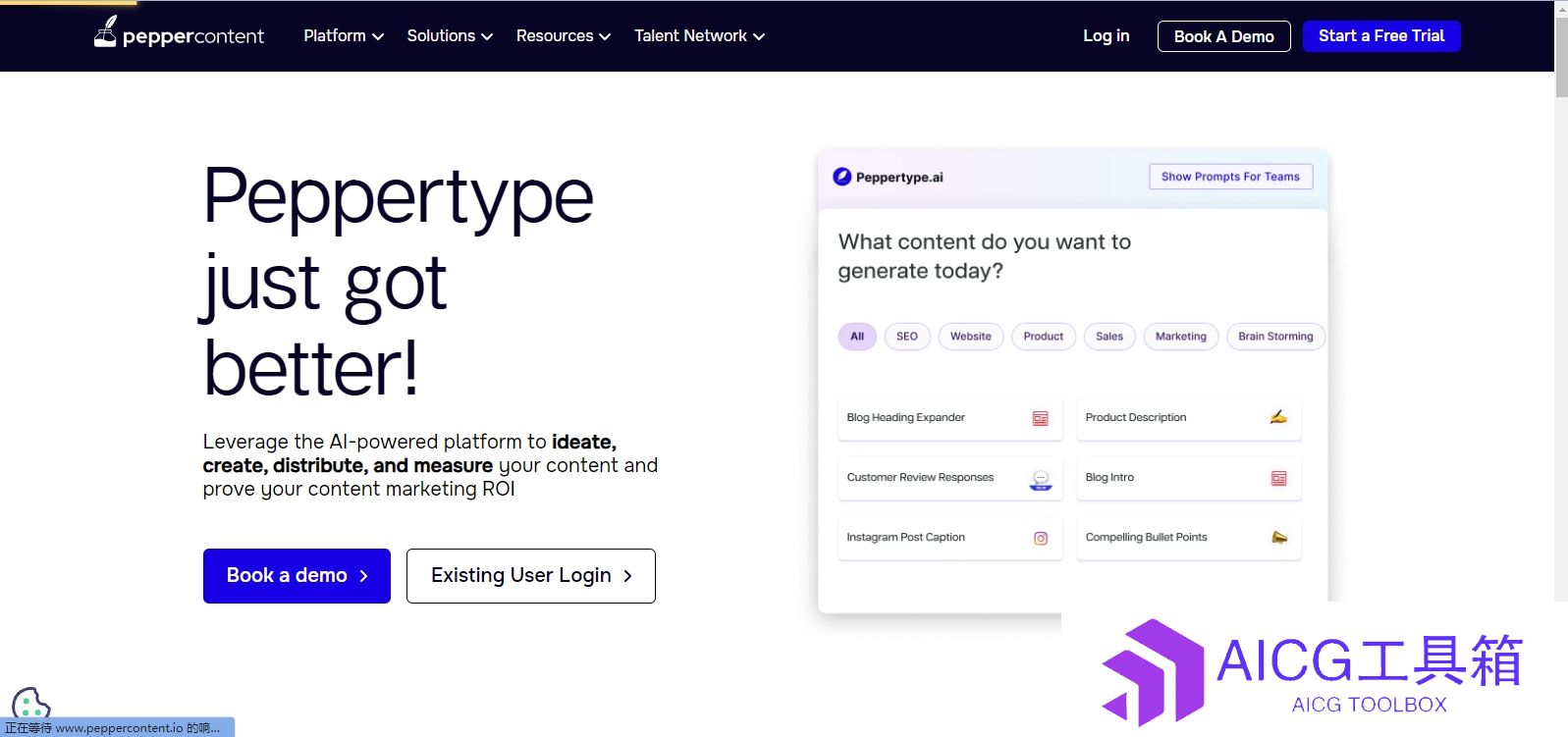Open the Blog Intro card
The image size is (1568, 737).
[x=1189, y=478]
